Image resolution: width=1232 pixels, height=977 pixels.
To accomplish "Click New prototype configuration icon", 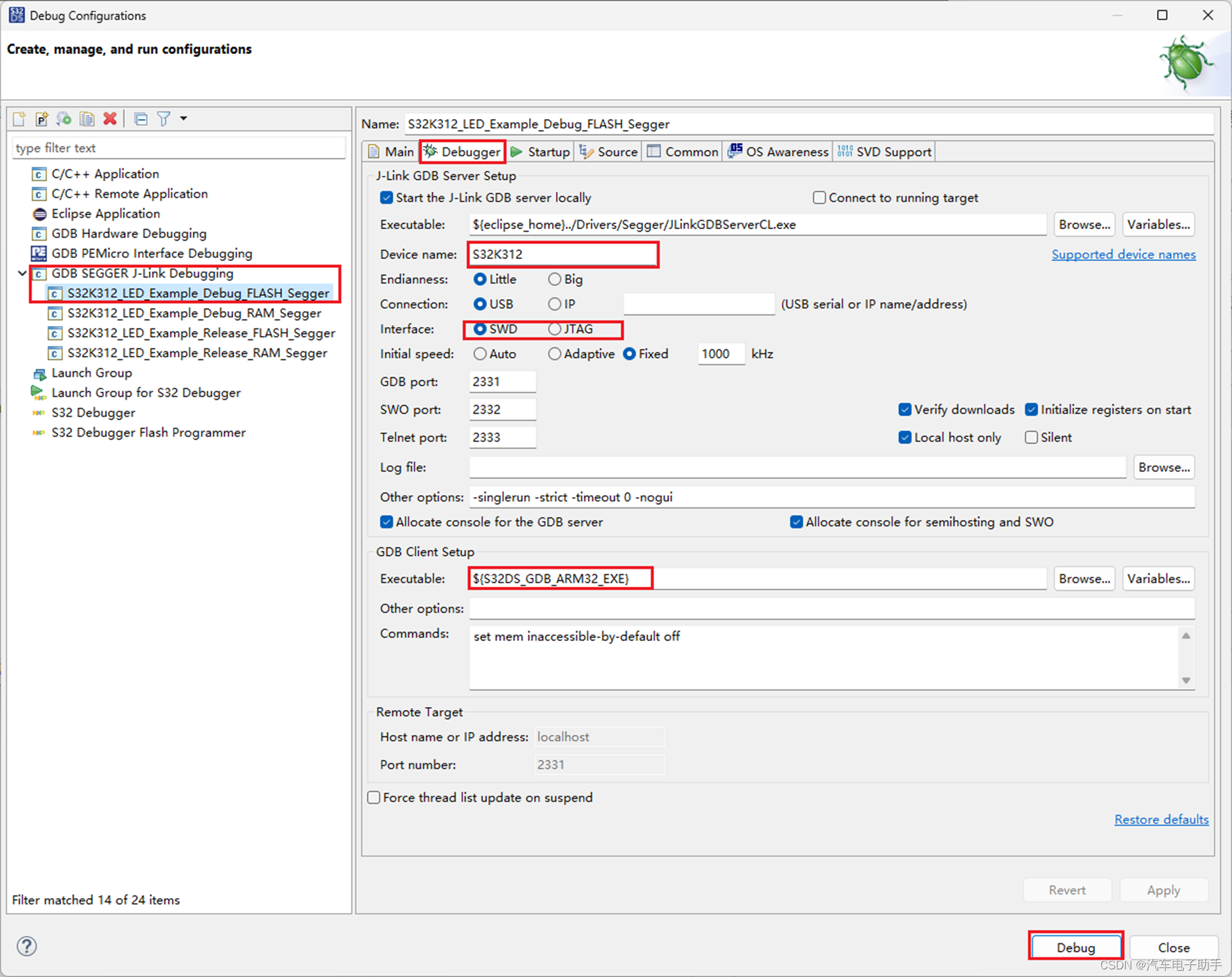I will pyautogui.click(x=41, y=119).
